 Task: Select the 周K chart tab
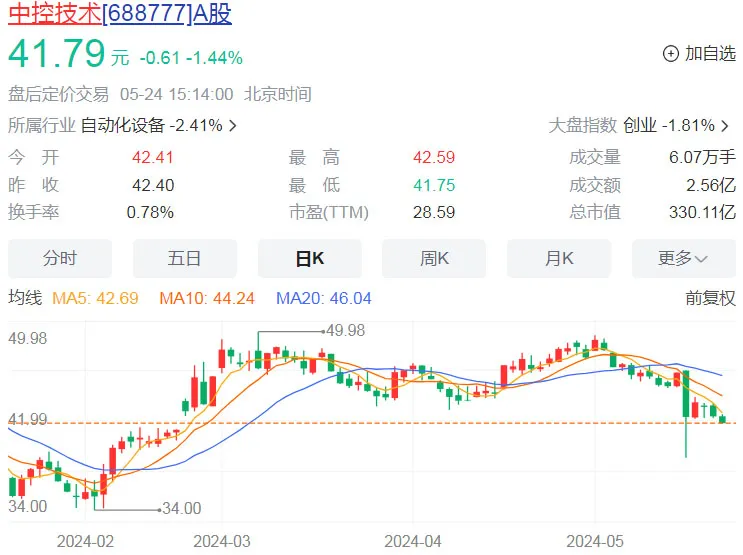click(x=434, y=259)
